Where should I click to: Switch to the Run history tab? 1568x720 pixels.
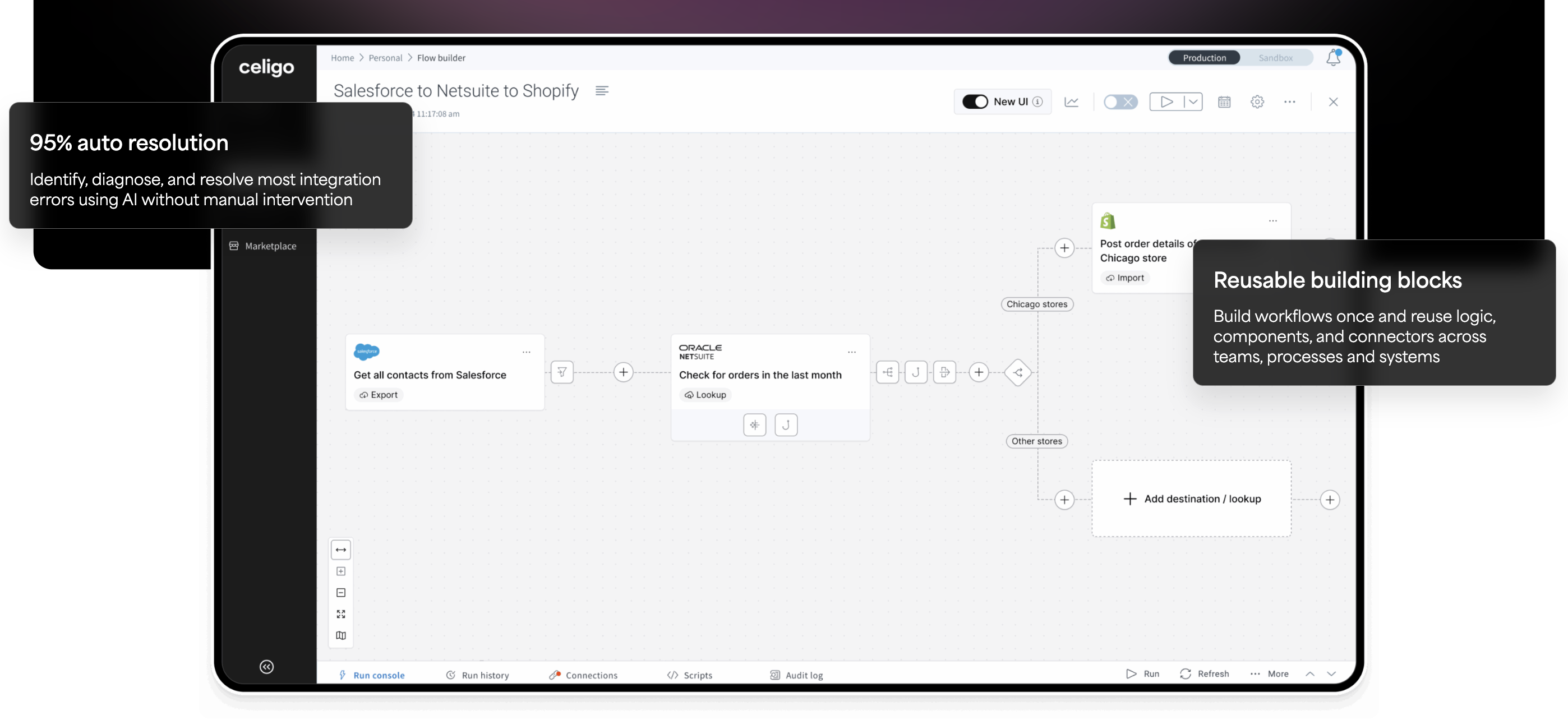click(x=477, y=675)
